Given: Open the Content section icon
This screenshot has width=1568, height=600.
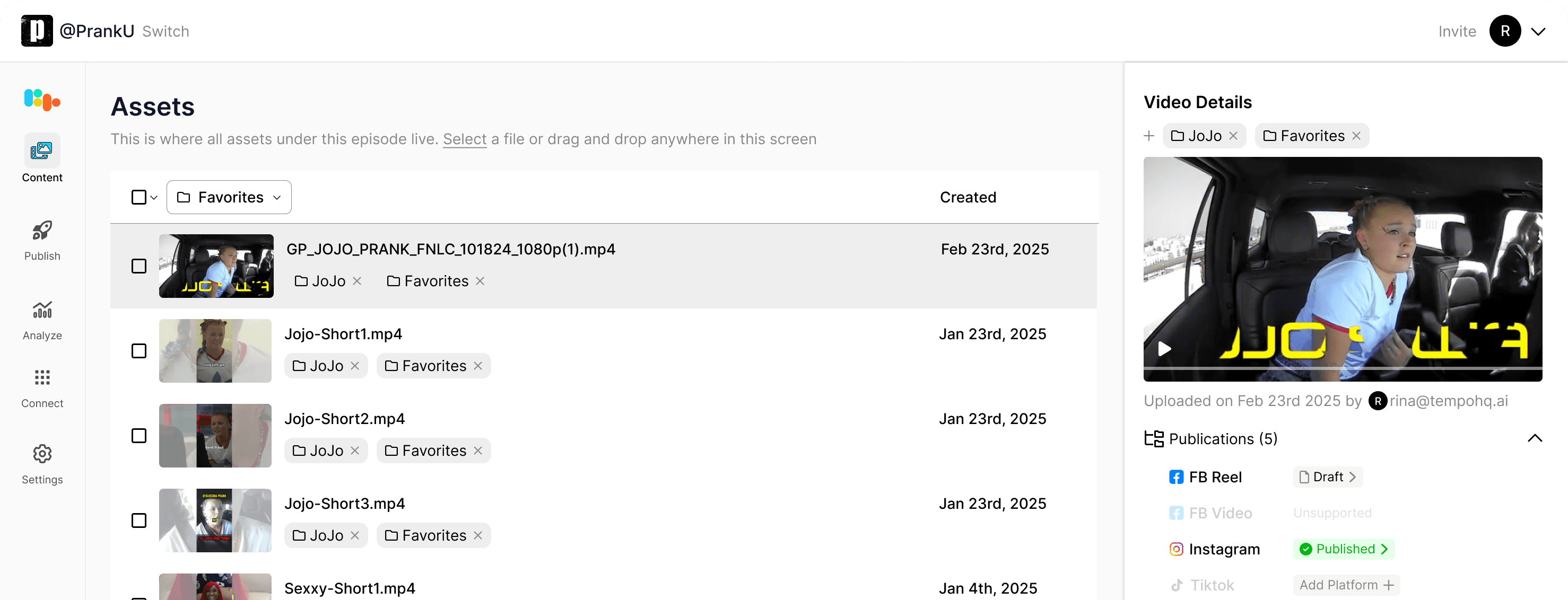Looking at the screenshot, I should pyautogui.click(x=42, y=151).
